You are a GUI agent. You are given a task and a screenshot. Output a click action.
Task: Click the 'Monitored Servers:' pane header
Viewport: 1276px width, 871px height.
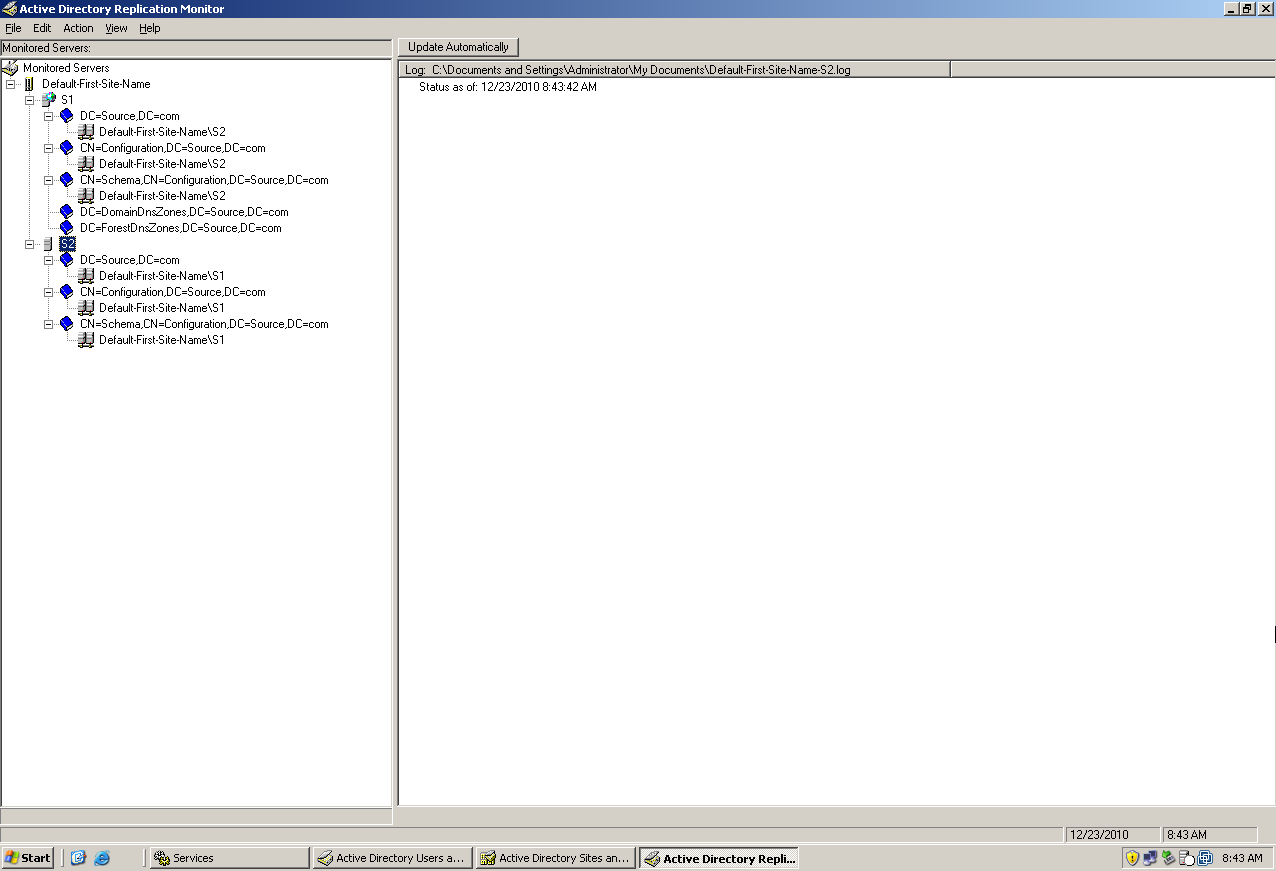click(x=196, y=47)
